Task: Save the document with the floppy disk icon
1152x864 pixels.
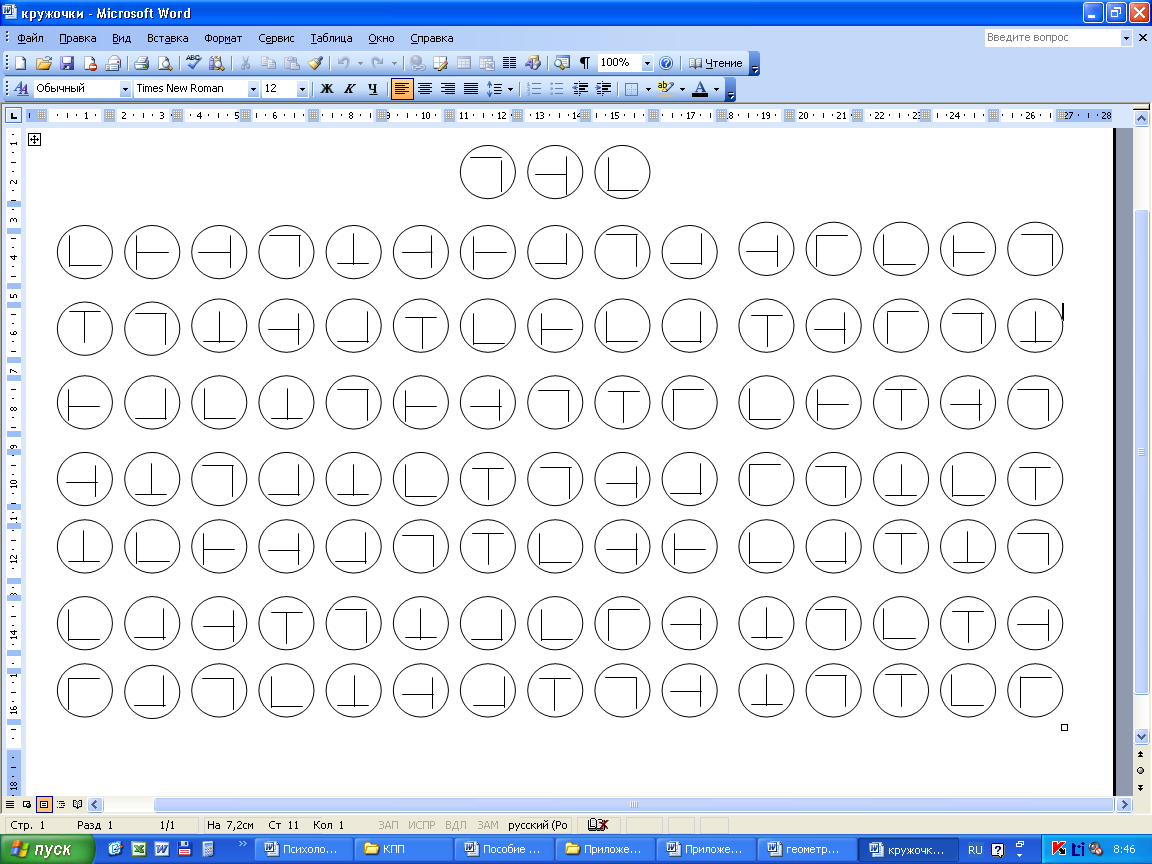Action: tap(67, 63)
